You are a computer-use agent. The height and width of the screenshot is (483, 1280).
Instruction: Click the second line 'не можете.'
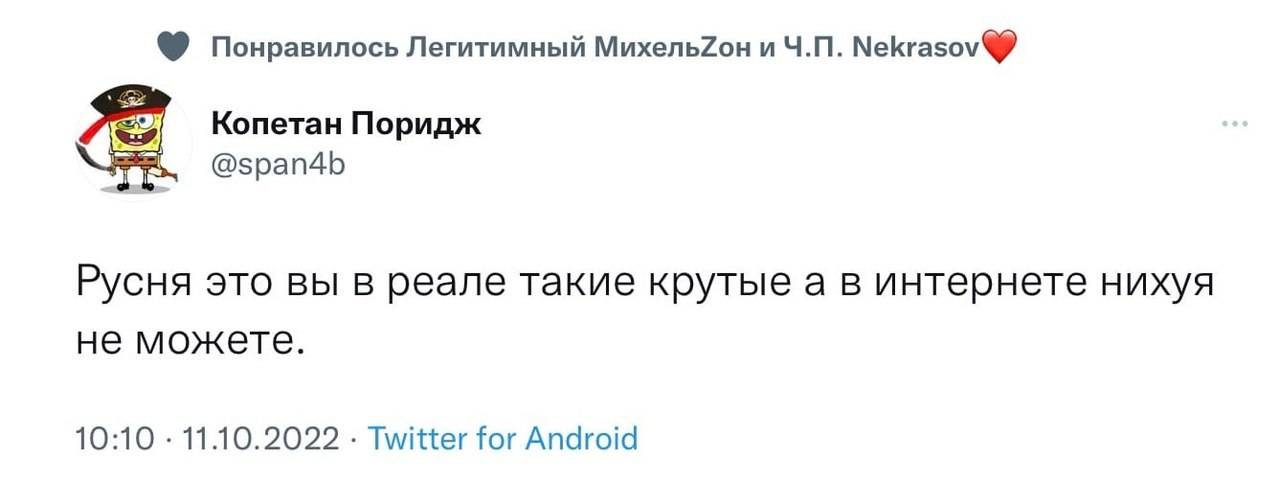(189, 340)
